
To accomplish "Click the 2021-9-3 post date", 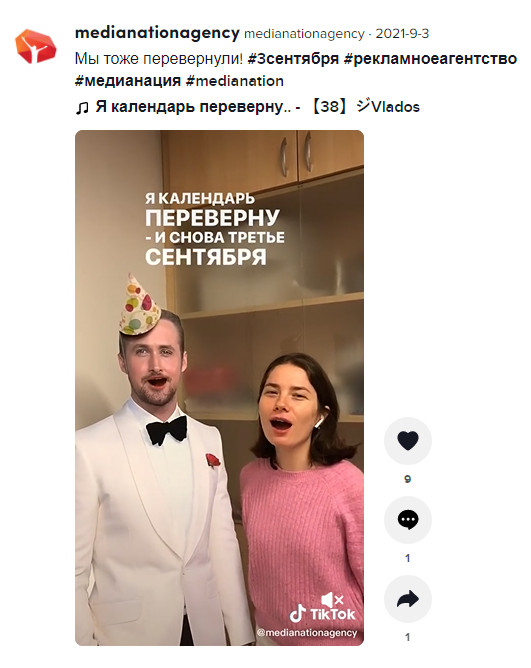I will (x=402, y=34).
